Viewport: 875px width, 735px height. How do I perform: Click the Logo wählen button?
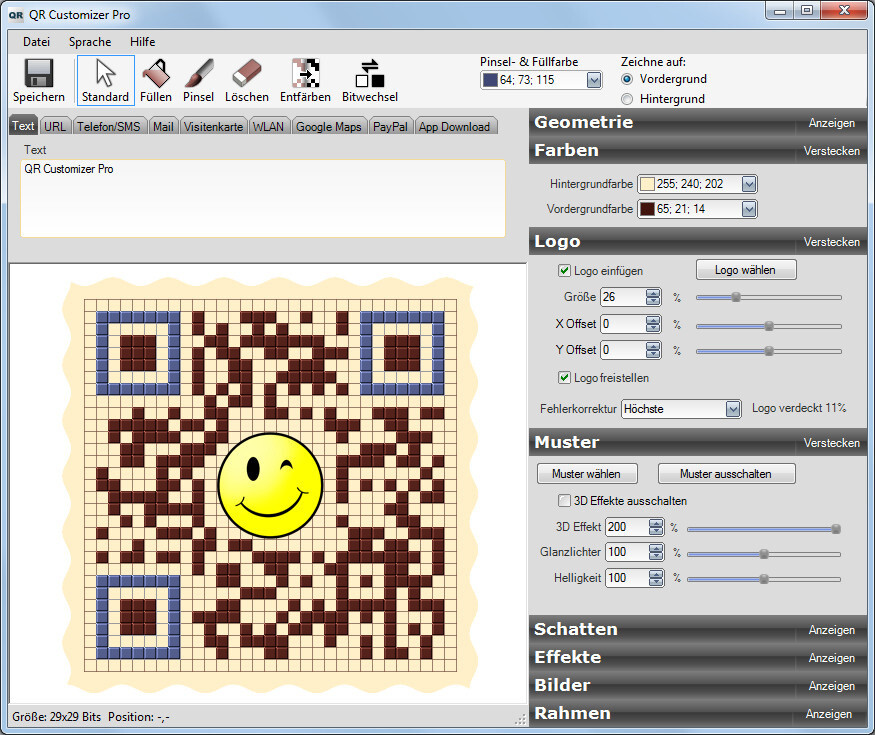[x=746, y=270]
